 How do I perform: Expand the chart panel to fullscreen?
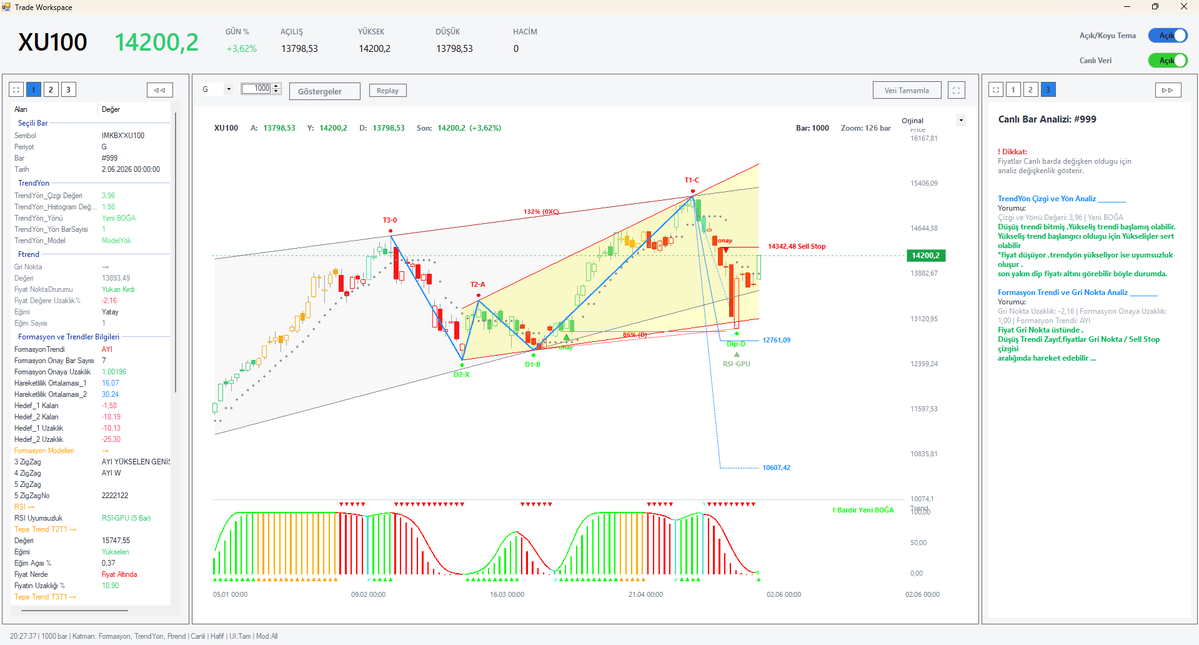point(956,90)
